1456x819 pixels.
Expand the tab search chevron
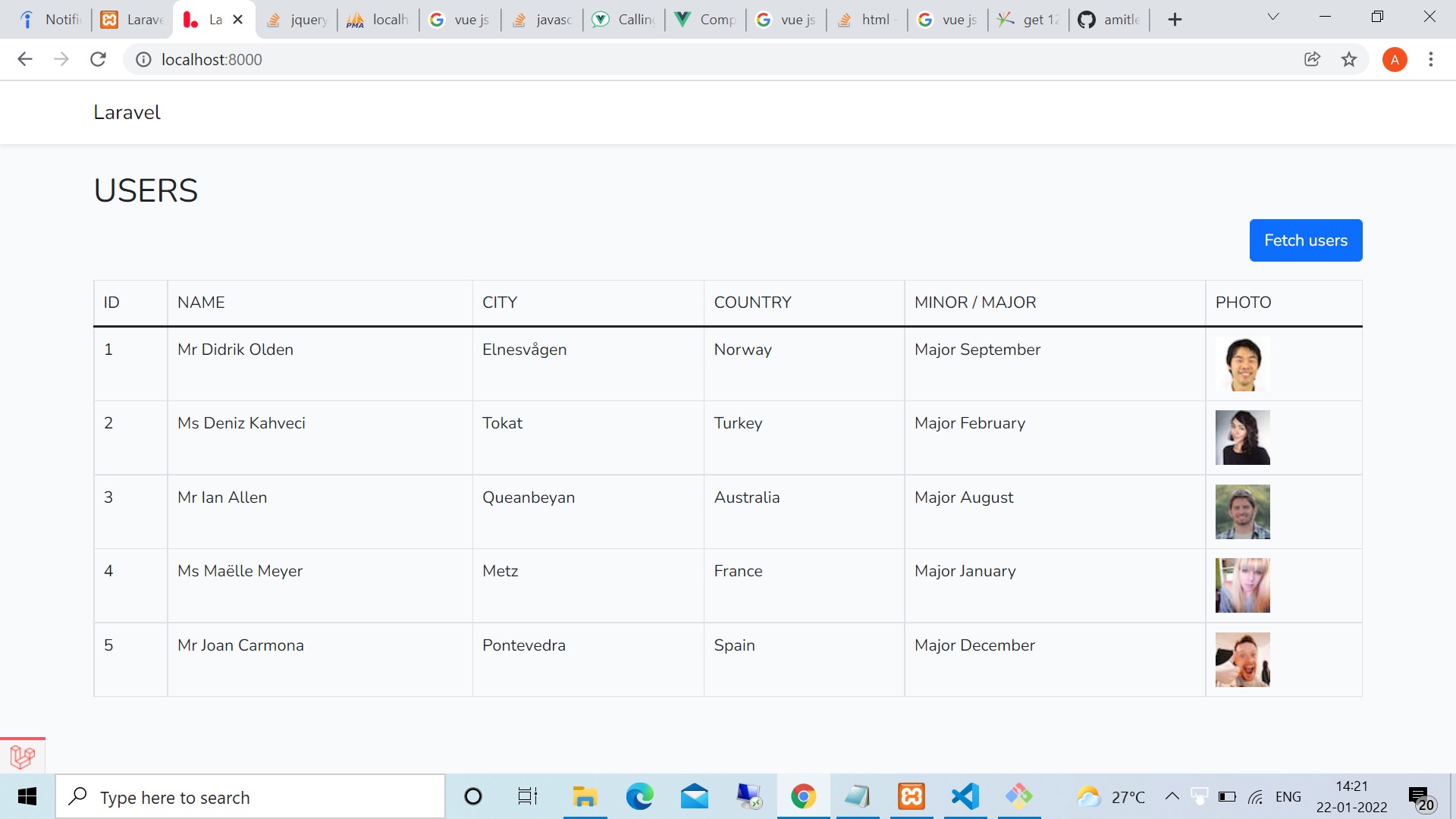[1273, 17]
